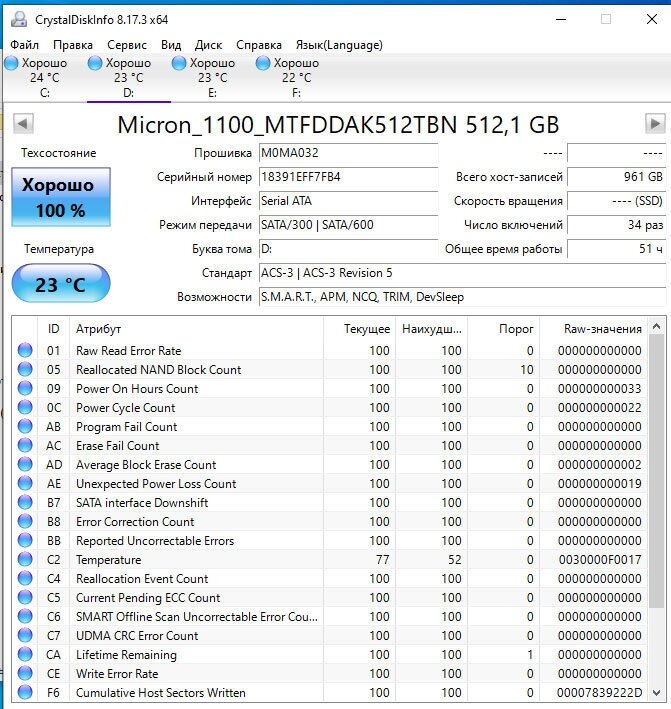Click the attribute list scrollbar thumb
This screenshot has height=709, width=671.
pos(657,471)
